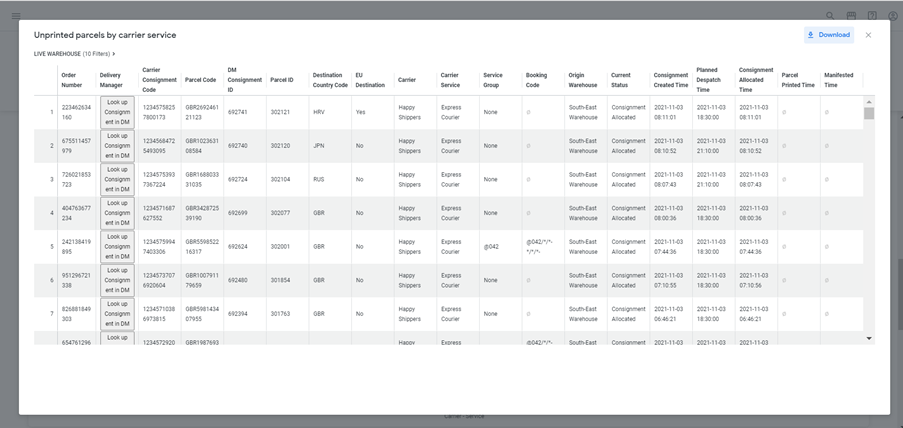Sort by DM Consignment ID header
This screenshot has height=428, width=903.
click(245, 80)
